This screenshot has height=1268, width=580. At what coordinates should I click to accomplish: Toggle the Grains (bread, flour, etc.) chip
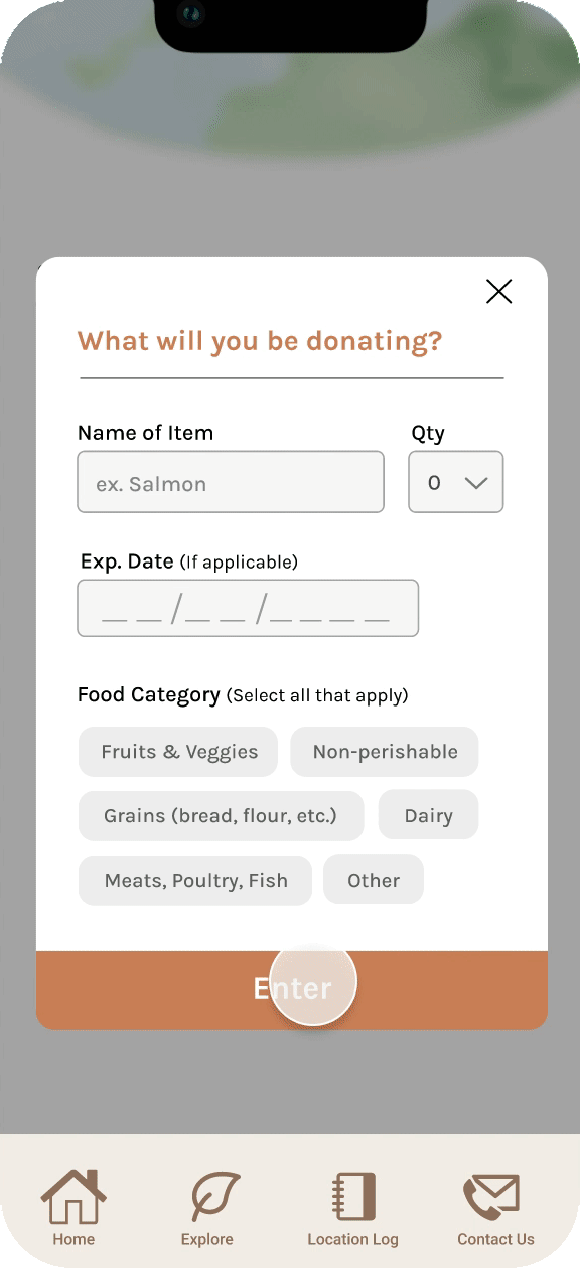point(221,816)
